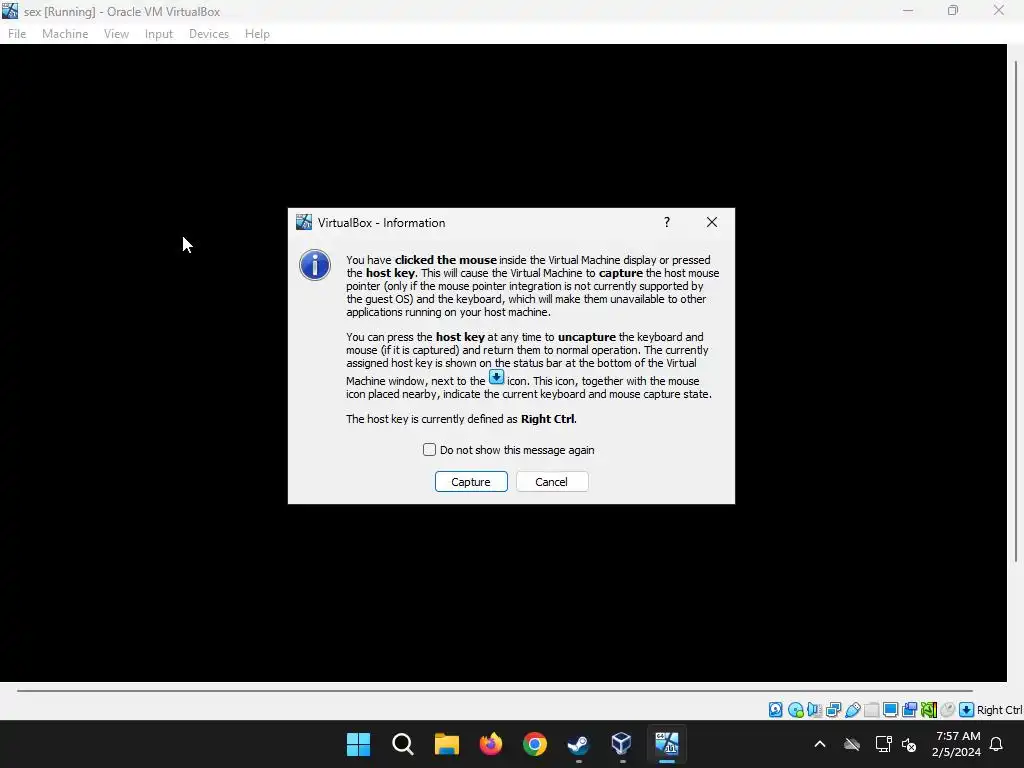Screen dimensions: 1024x768
Task: Open taskbar Search
Action: coord(402,744)
